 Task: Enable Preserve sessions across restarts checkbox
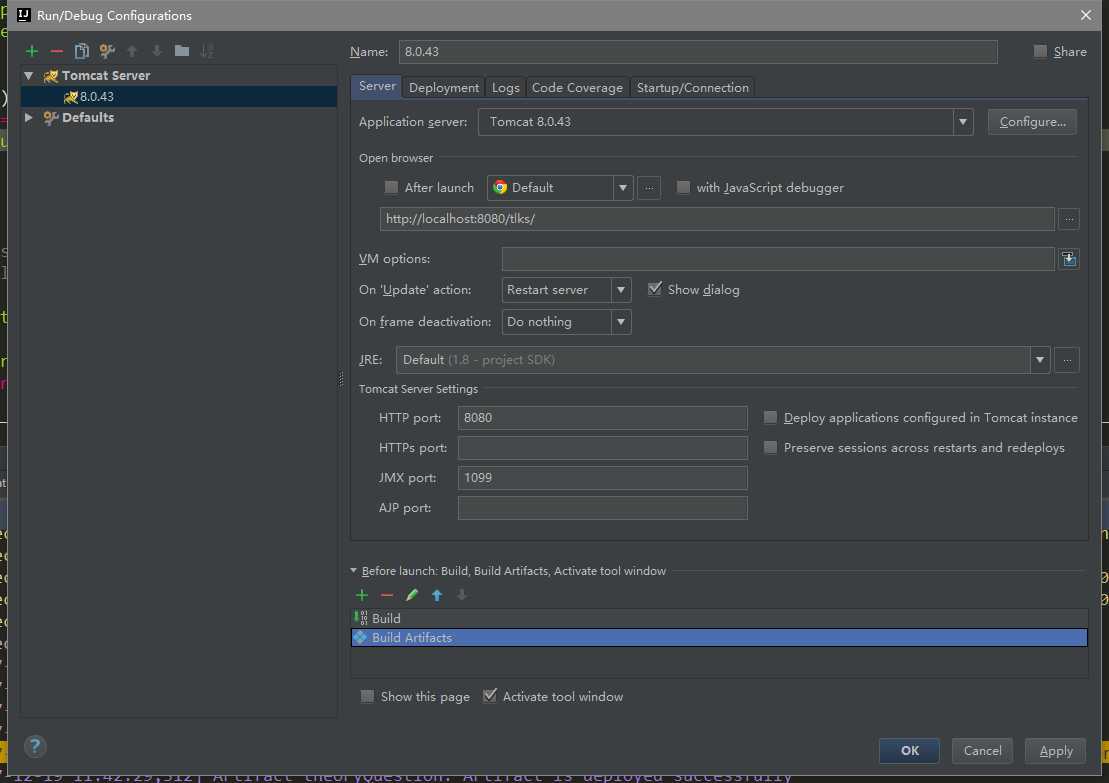pyautogui.click(x=770, y=448)
